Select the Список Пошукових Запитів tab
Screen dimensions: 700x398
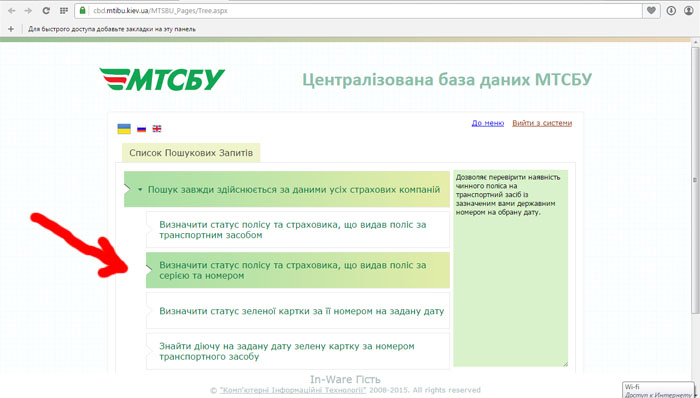191,153
